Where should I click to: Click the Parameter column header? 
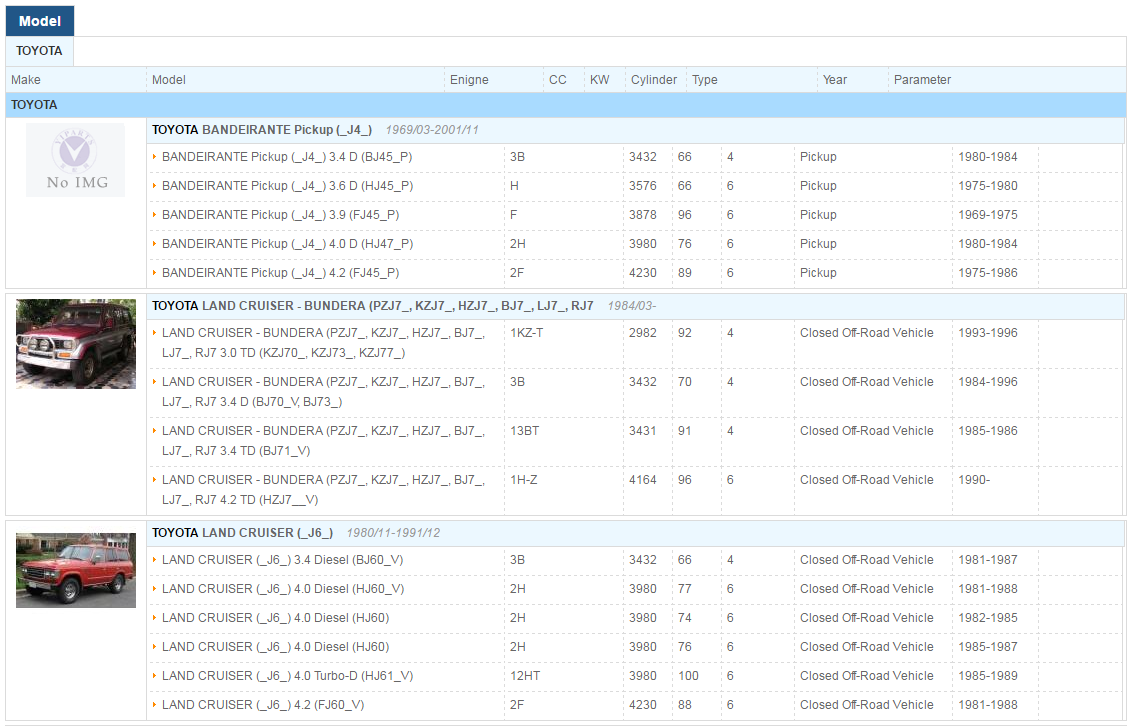922,79
